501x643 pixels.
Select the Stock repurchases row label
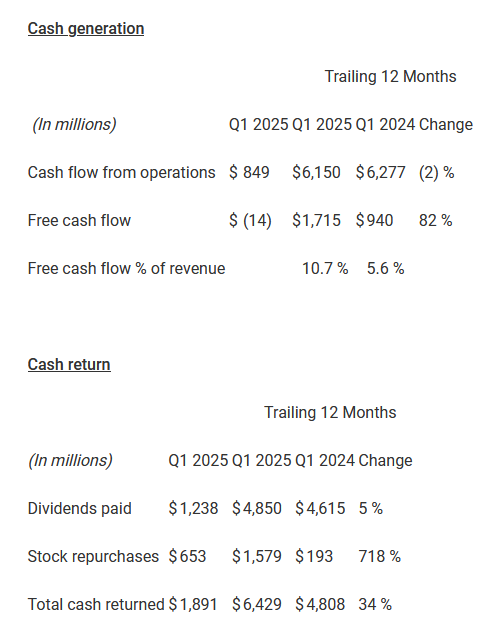pos(93,556)
